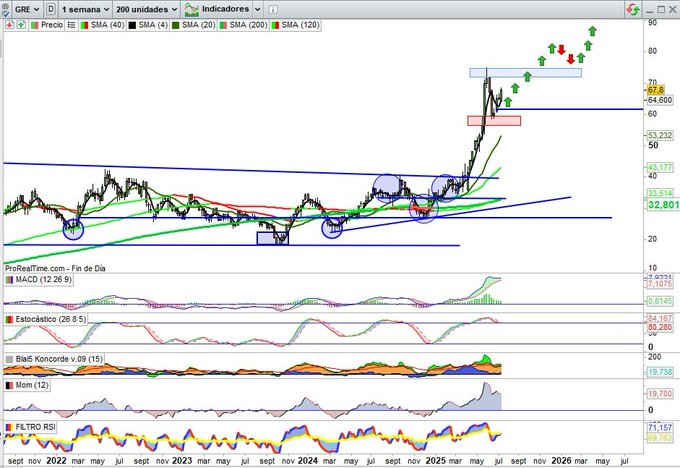Image resolution: width=680 pixels, height=468 pixels.
Task: Click the 2024 year label on time axis
Action: point(308,461)
